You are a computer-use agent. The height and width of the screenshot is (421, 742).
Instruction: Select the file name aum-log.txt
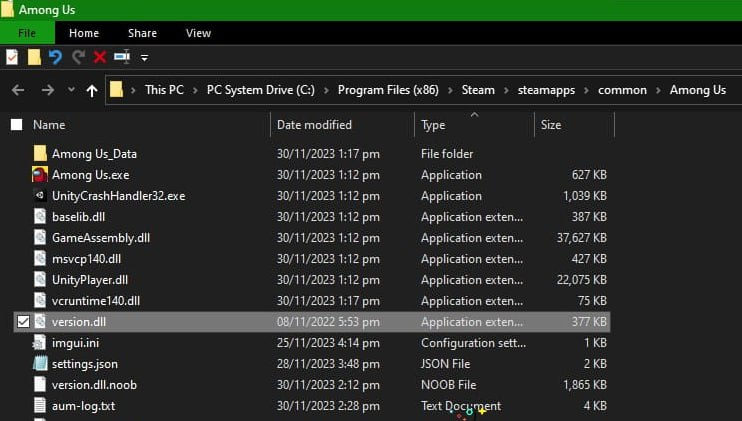tap(83, 406)
